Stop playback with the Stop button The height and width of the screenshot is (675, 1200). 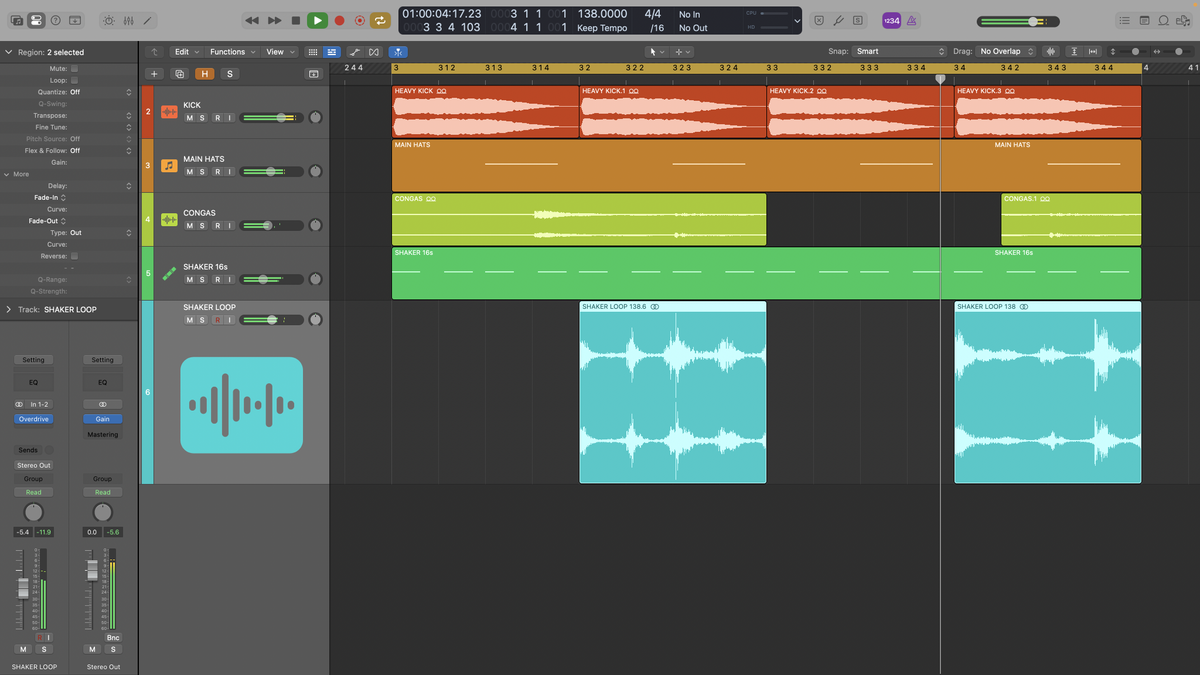[296, 20]
